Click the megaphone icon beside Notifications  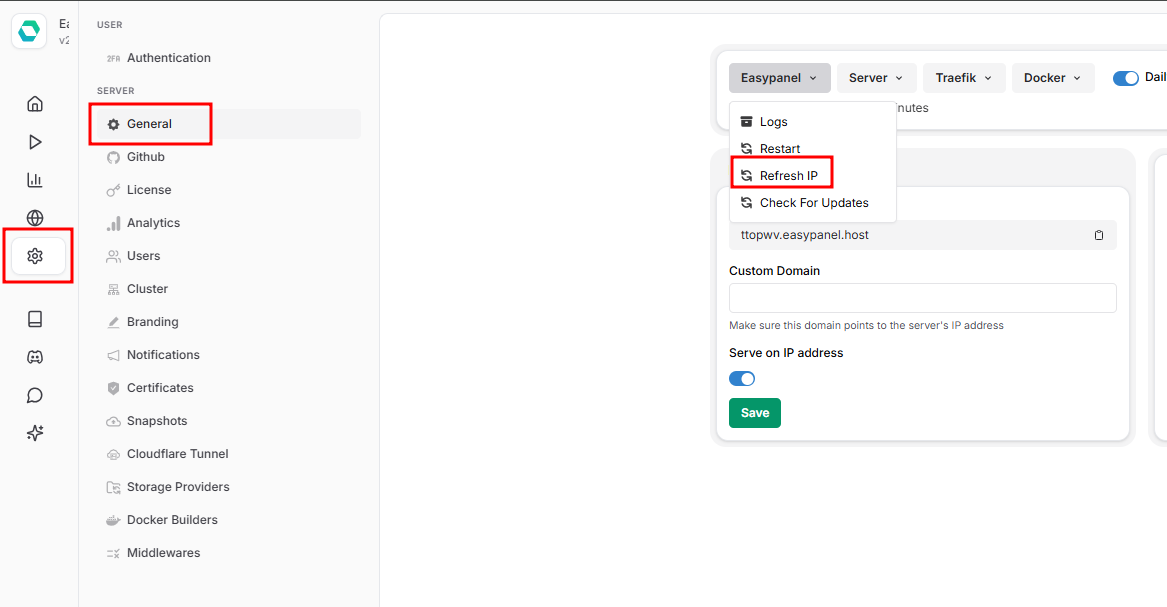113,355
